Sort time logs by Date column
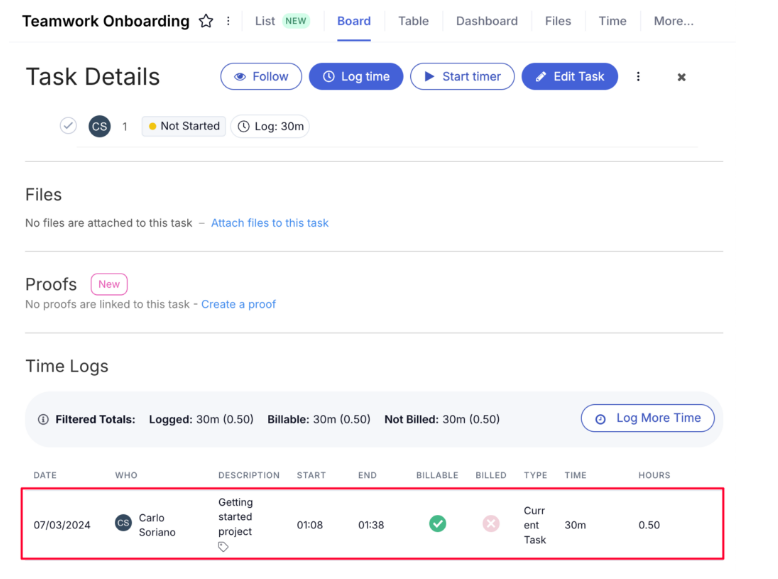Viewport: 778px width, 579px height. [45, 475]
